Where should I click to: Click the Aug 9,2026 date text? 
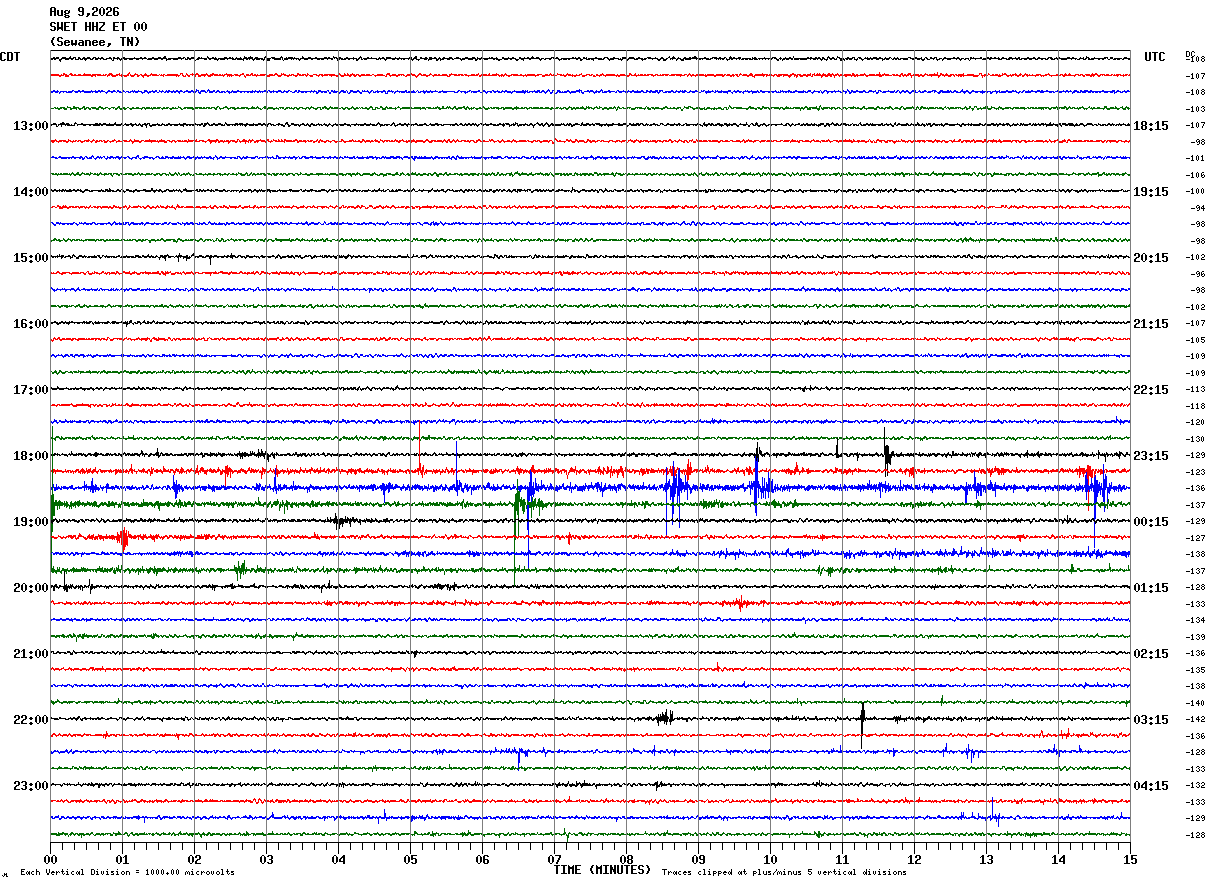84,12
